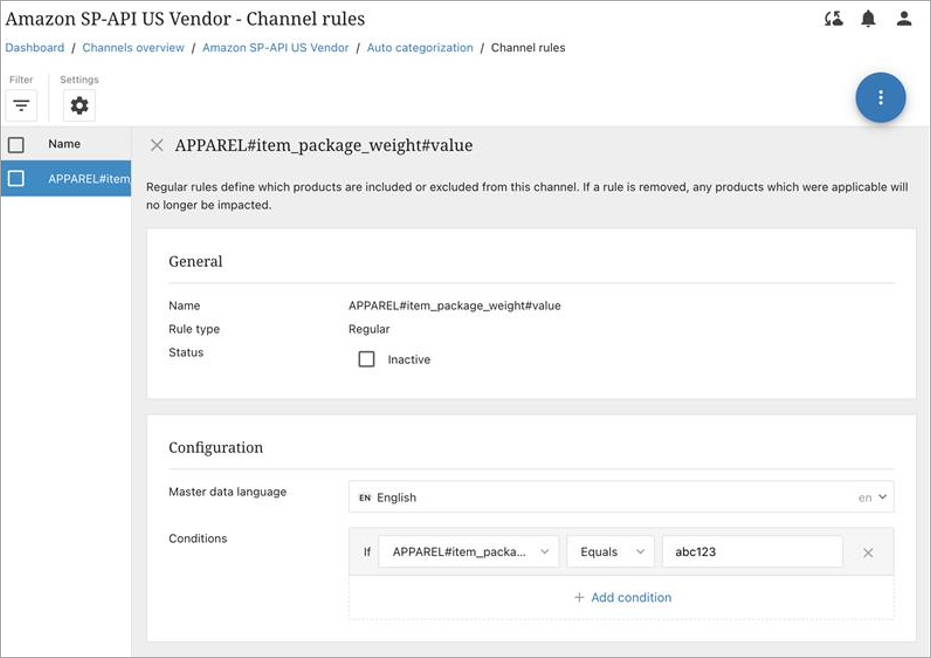Enable the Inactive status checkbox
This screenshot has height=658, width=931.
point(367,359)
